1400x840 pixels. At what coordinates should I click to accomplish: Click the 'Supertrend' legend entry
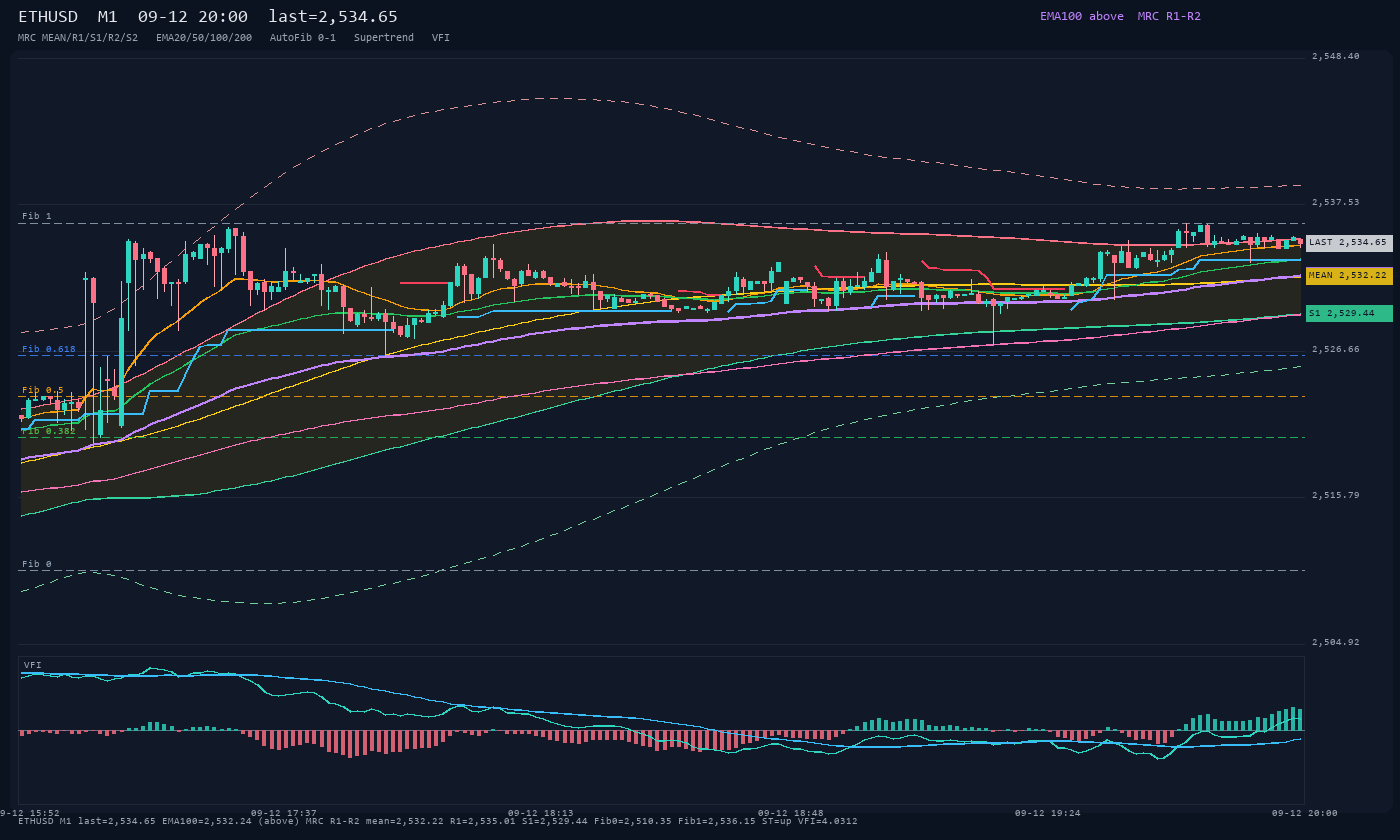point(384,38)
